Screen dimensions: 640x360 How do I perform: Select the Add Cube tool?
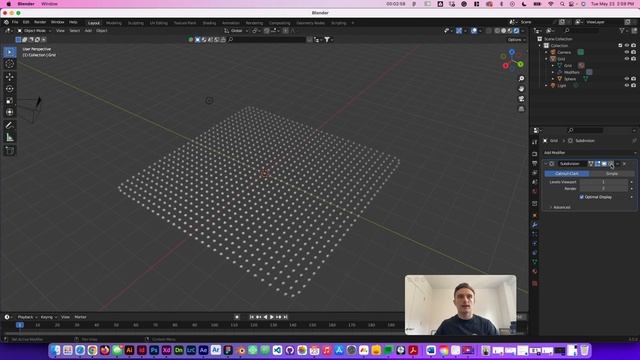point(10,151)
